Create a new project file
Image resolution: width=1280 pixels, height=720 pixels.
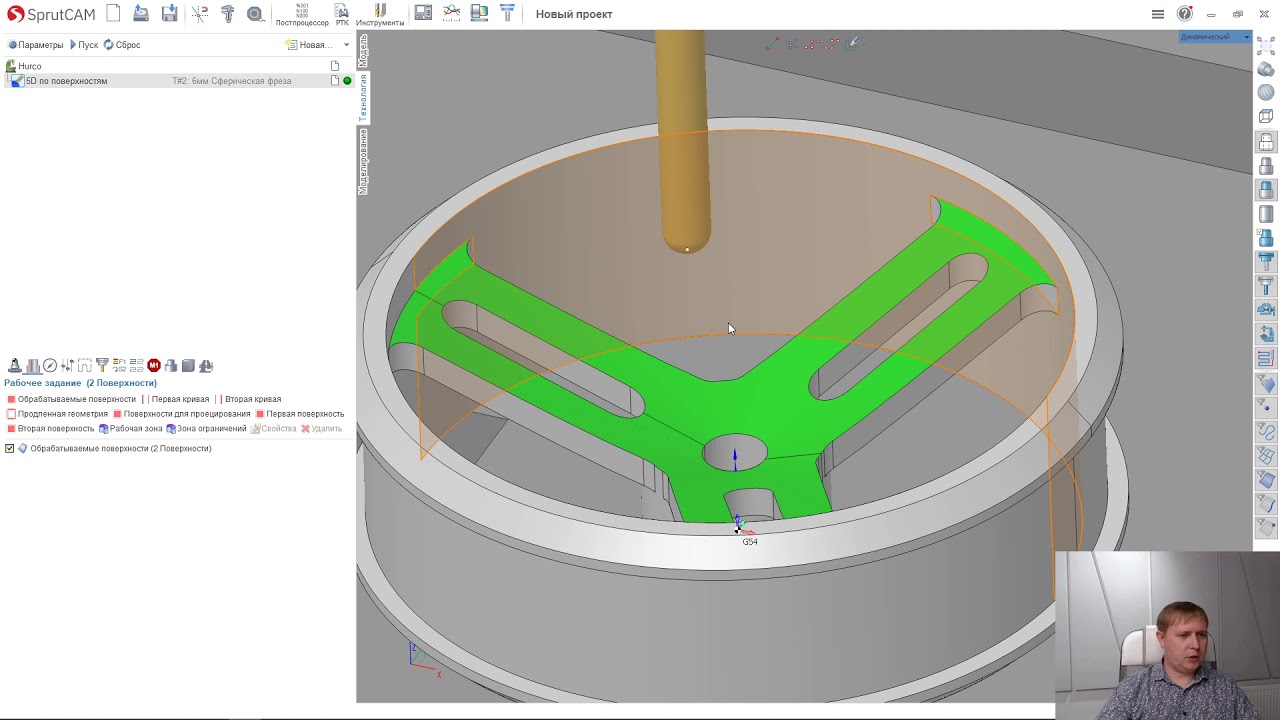point(113,14)
